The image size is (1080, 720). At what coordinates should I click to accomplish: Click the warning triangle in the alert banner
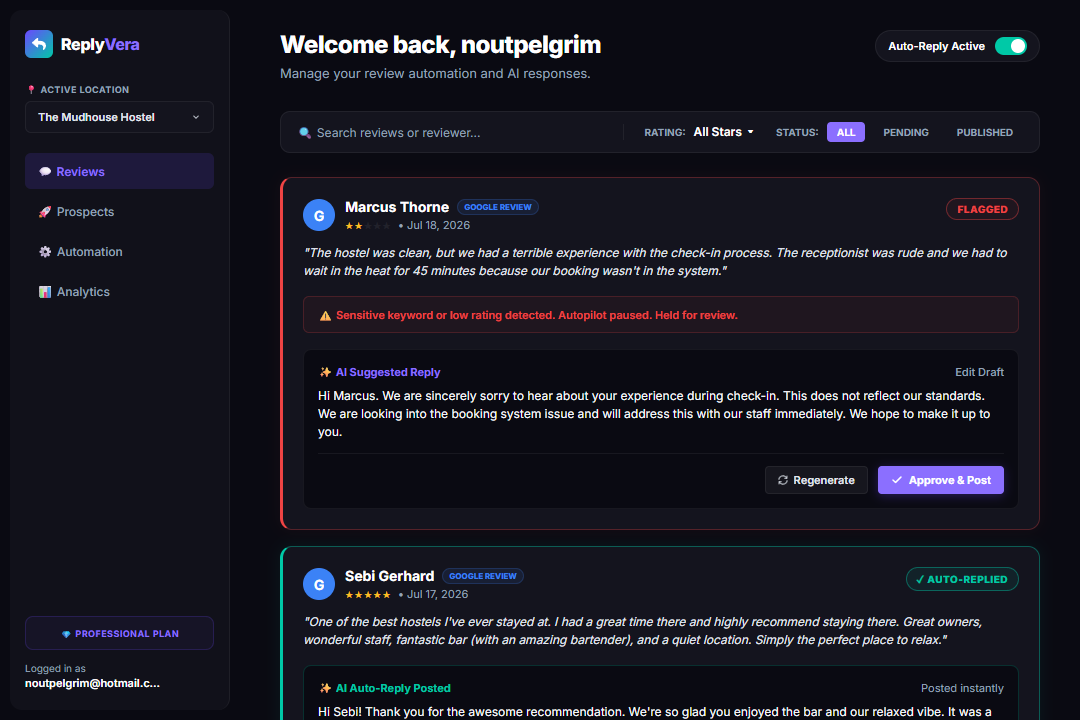tap(325, 316)
